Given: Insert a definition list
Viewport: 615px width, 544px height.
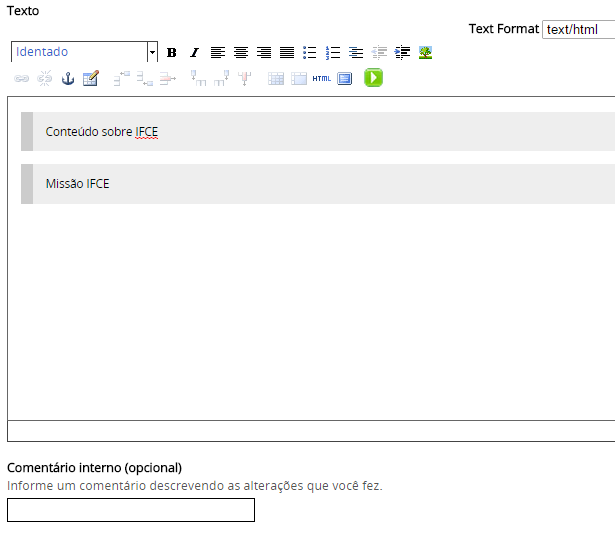Looking at the screenshot, I should click(356, 52).
